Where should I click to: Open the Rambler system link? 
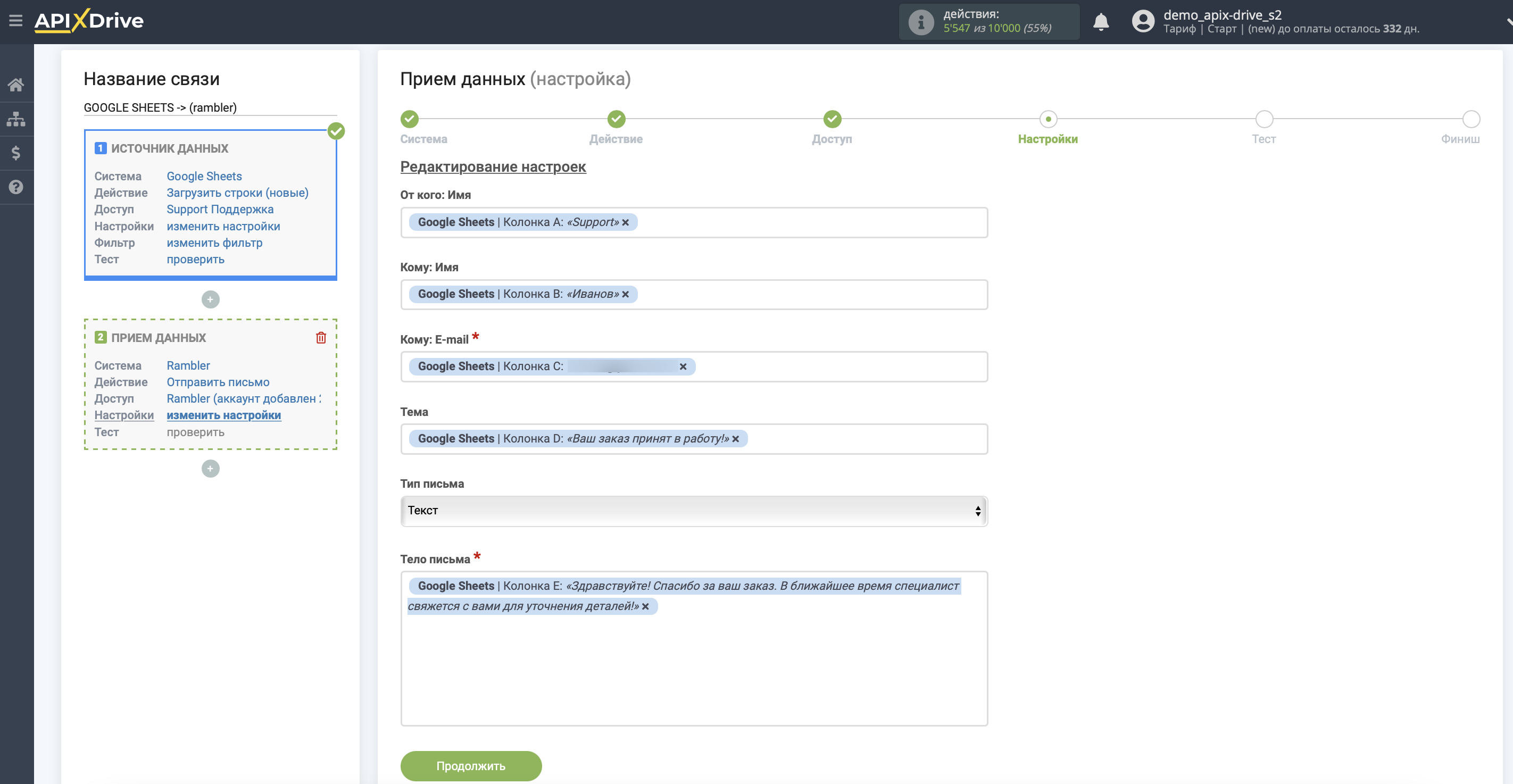(188, 365)
